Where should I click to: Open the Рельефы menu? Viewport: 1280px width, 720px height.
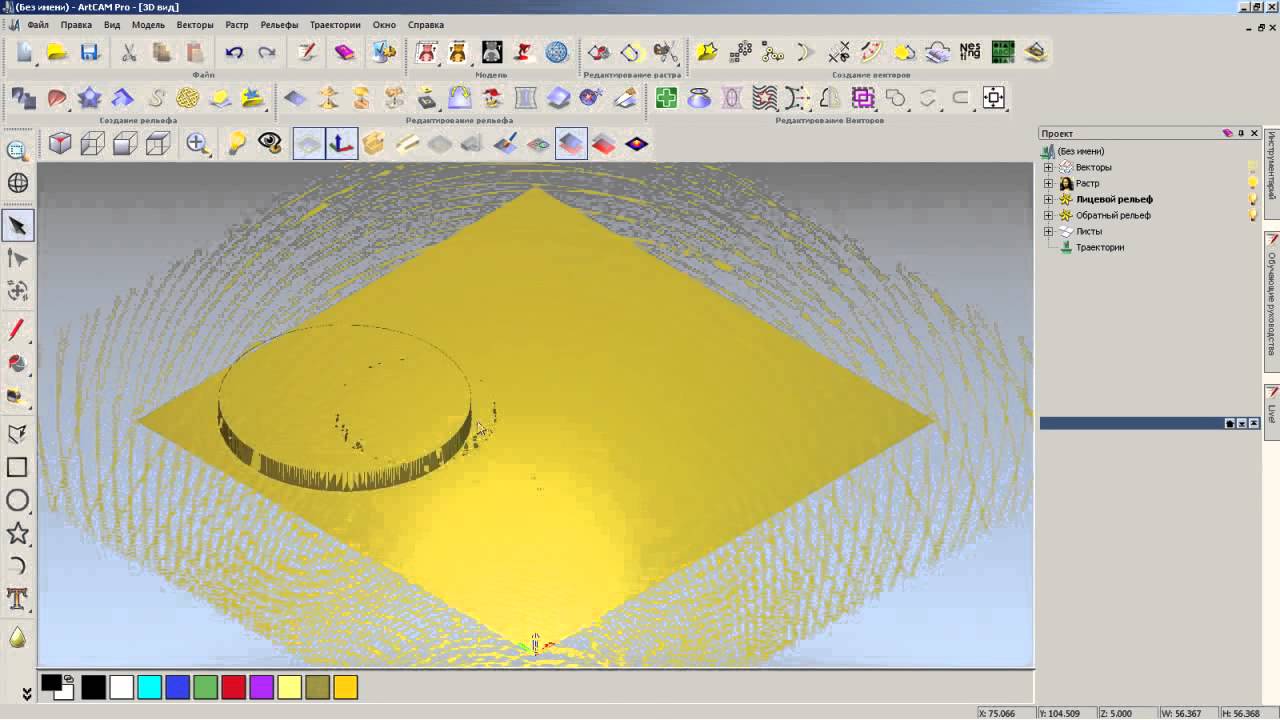pyautogui.click(x=279, y=24)
